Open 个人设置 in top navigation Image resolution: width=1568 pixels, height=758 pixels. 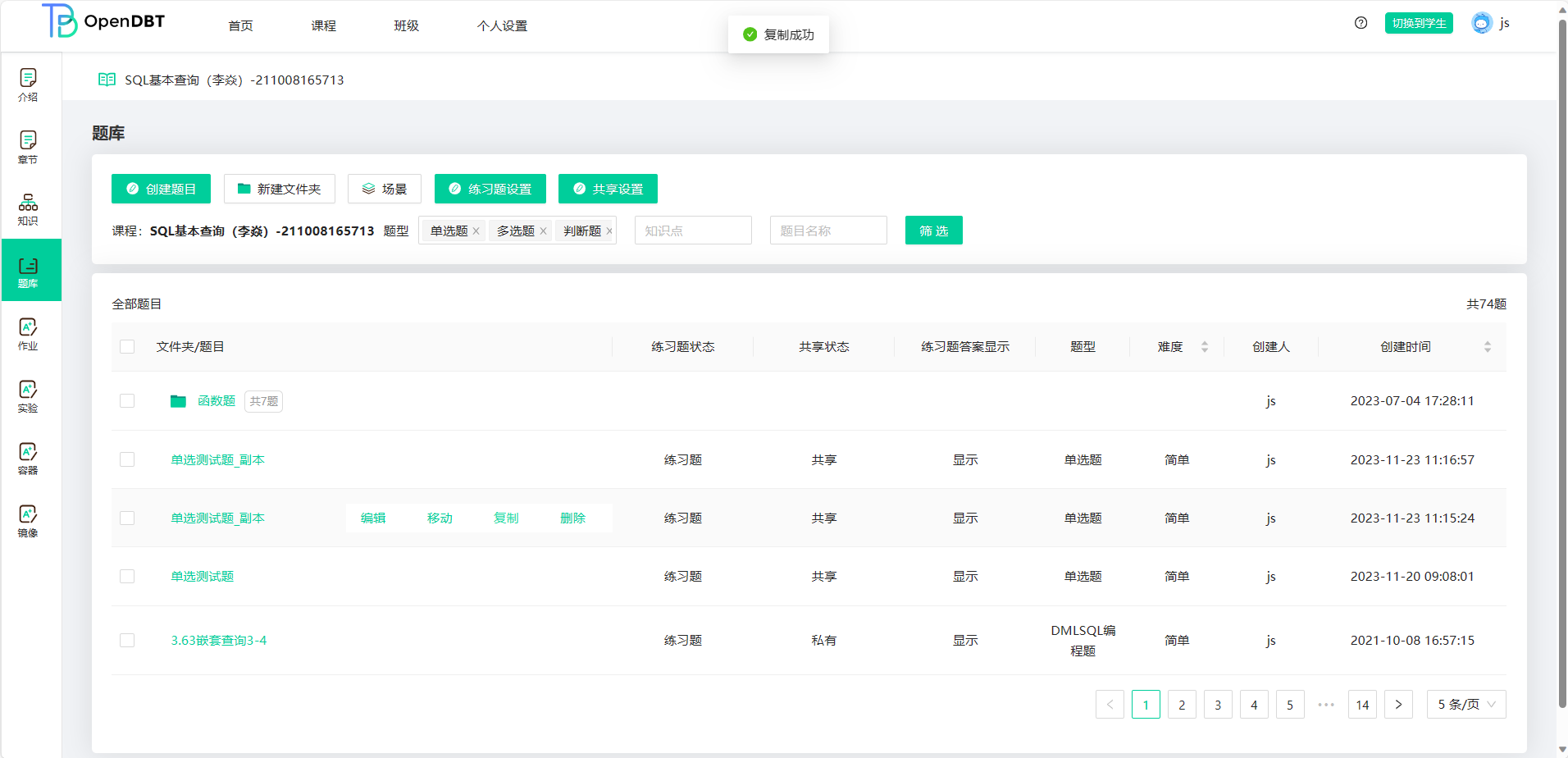[x=503, y=26]
